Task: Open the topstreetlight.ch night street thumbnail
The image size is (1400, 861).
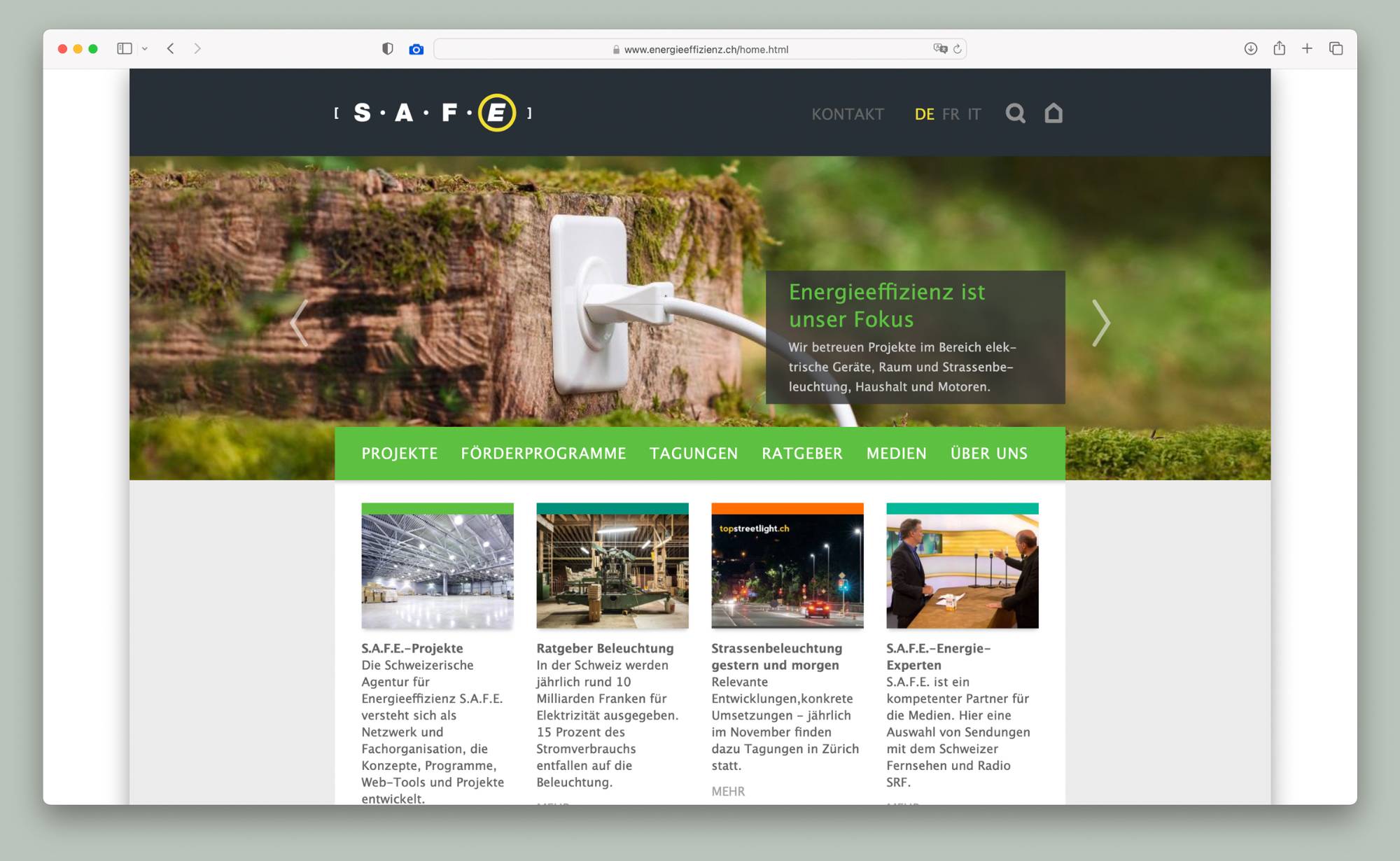Action: click(787, 566)
